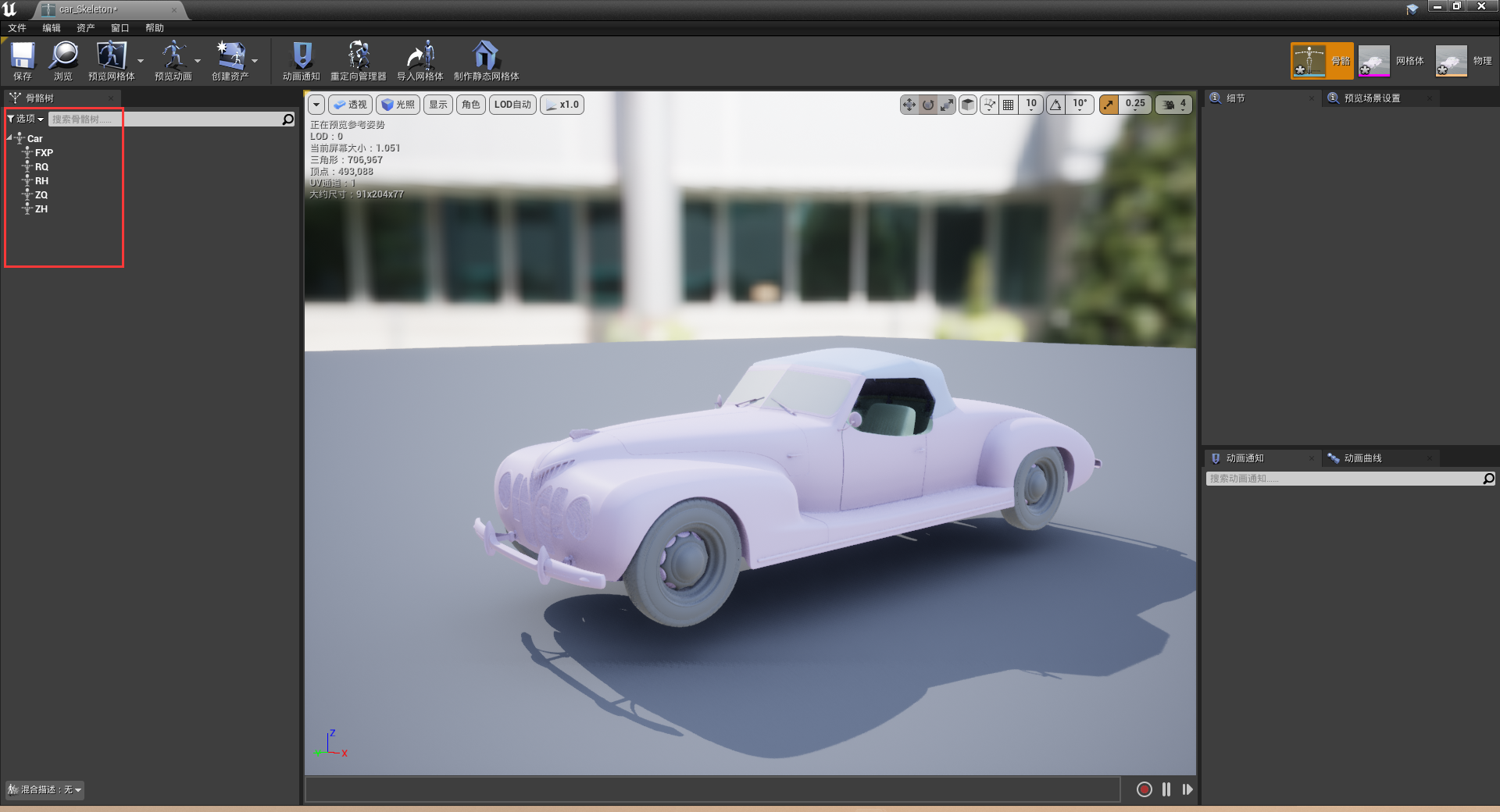
Task: Open the File (文件) menu
Action: [x=17, y=28]
